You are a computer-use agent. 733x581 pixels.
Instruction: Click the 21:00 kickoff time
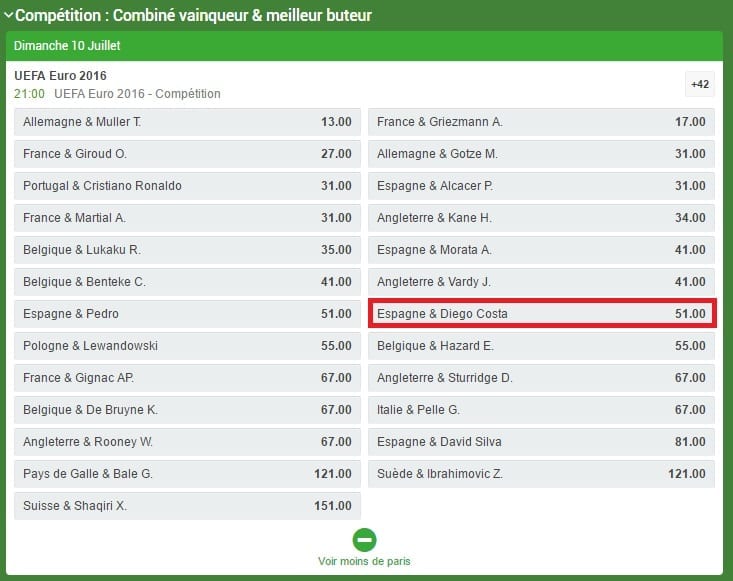29,93
